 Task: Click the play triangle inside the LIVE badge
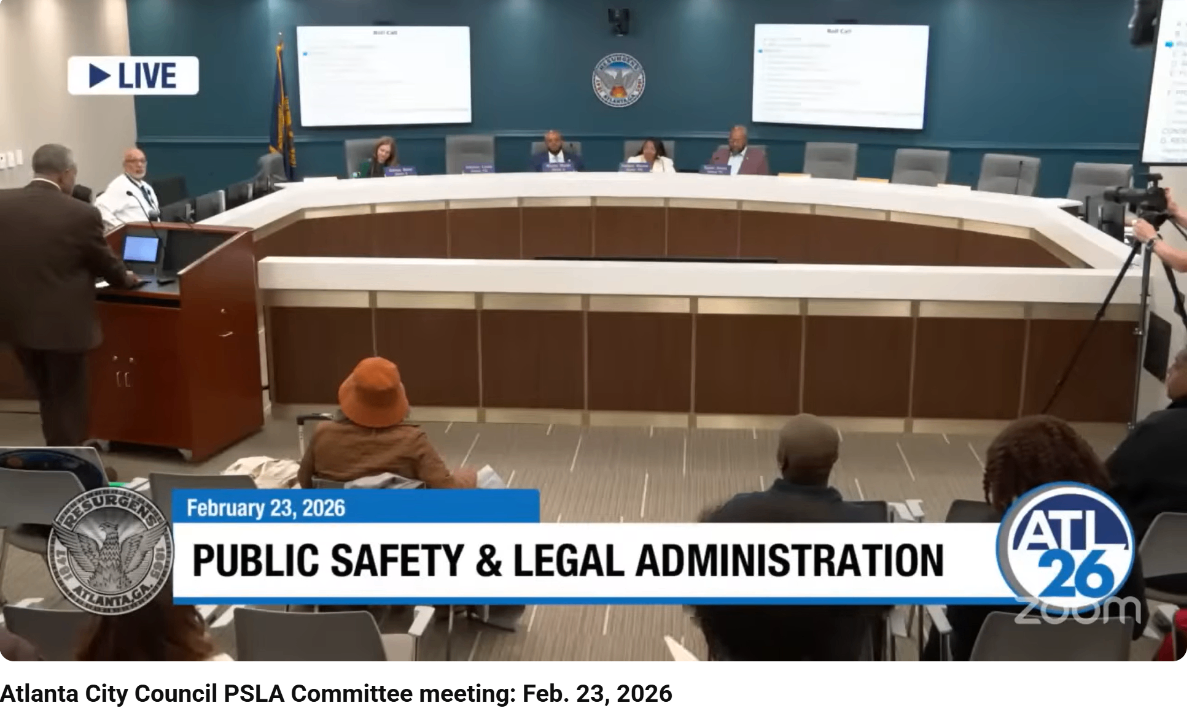[x=99, y=76]
